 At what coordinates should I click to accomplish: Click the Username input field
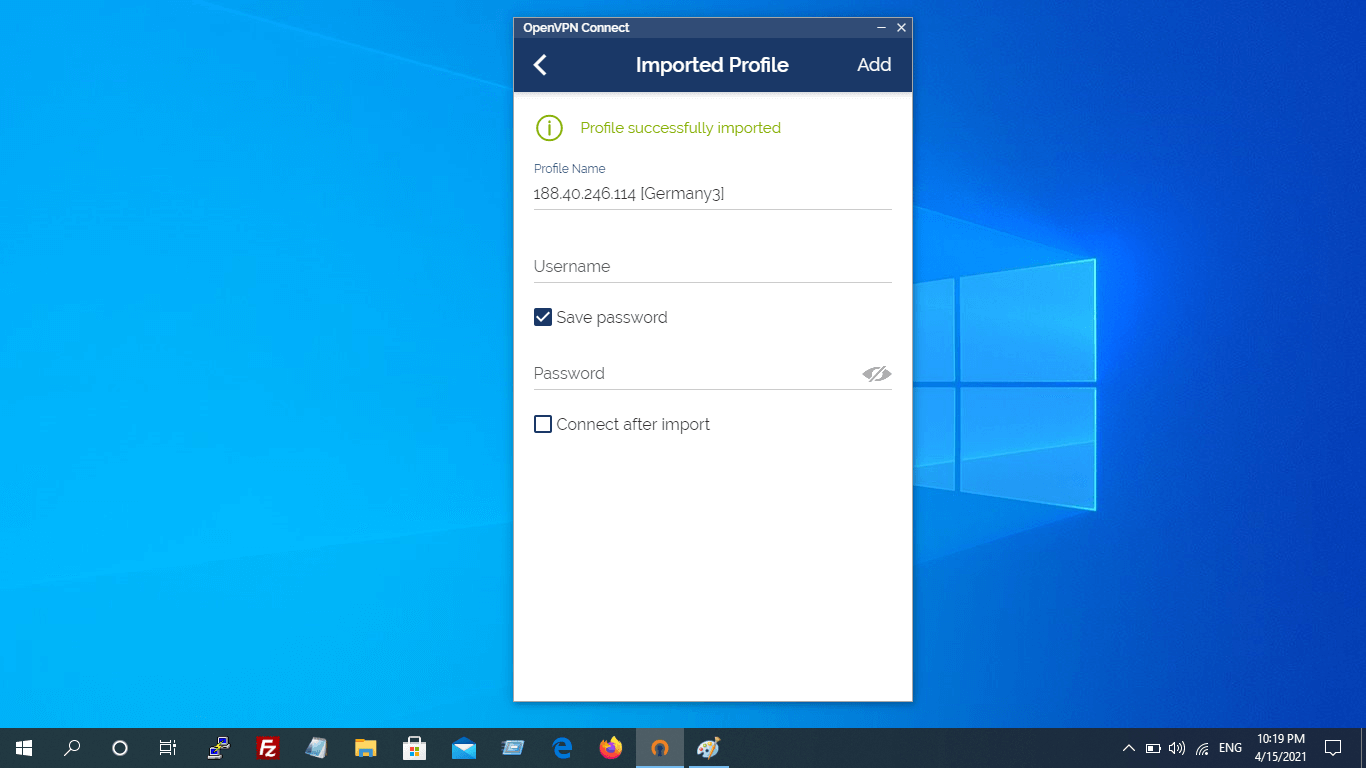click(x=712, y=267)
